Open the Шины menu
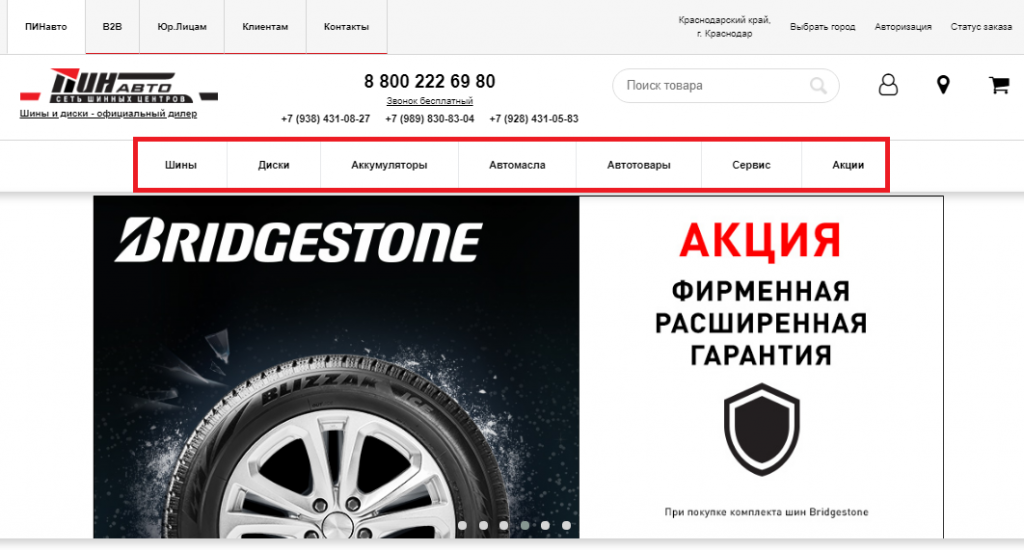 pyautogui.click(x=181, y=165)
